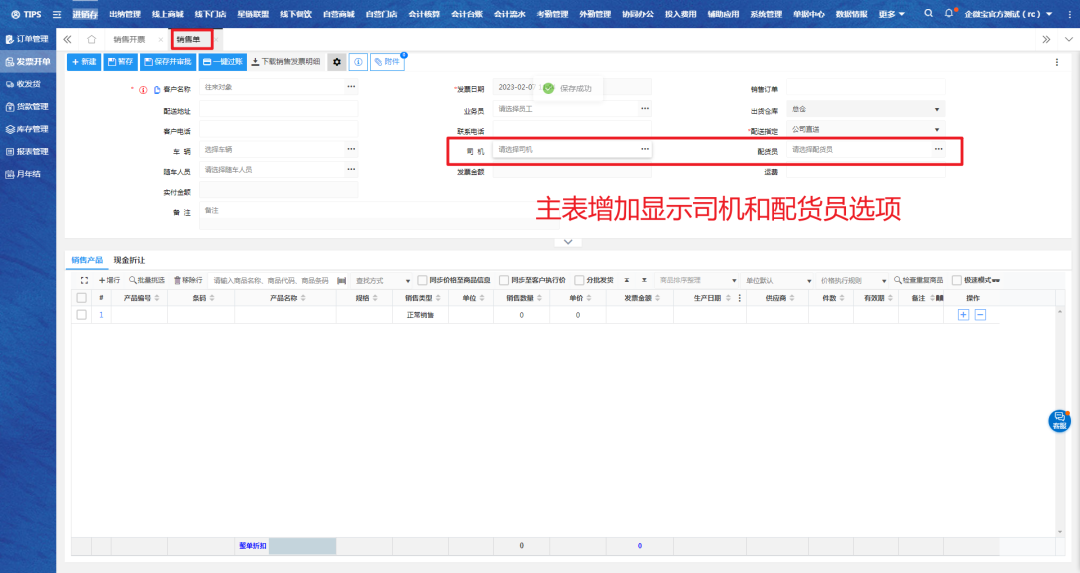Click the info circle icon beside gear
The height and width of the screenshot is (573, 1080).
click(x=358, y=62)
